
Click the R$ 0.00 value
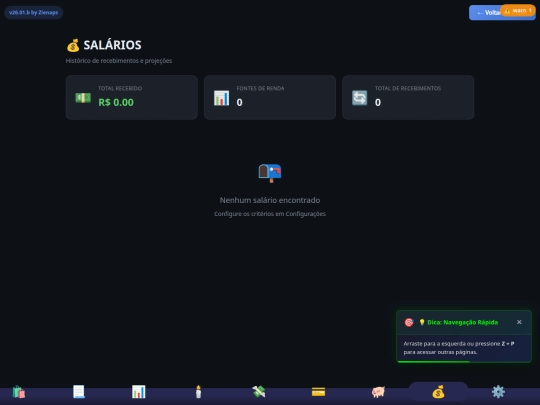point(116,102)
